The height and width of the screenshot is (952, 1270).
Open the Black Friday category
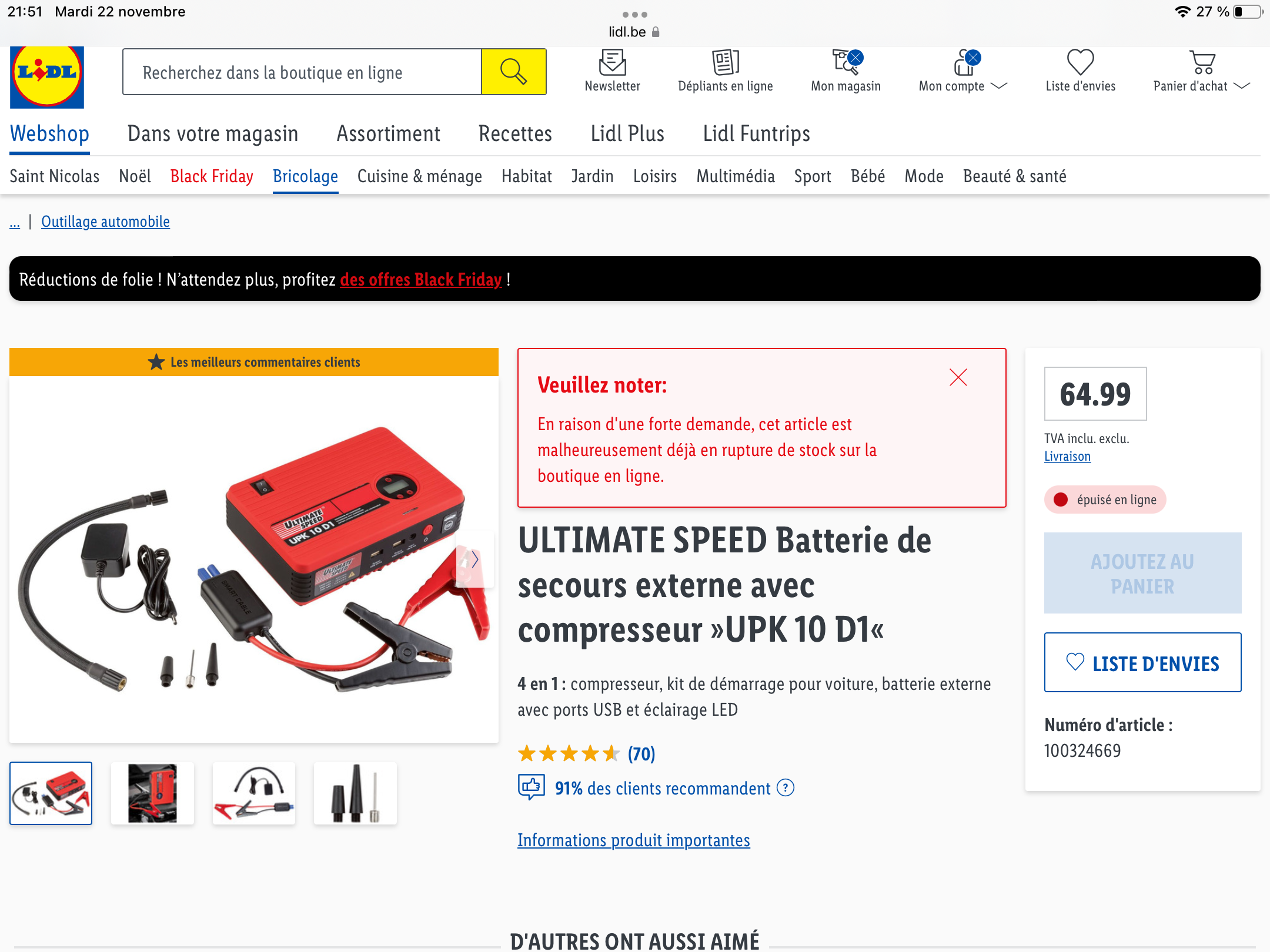click(212, 176)
